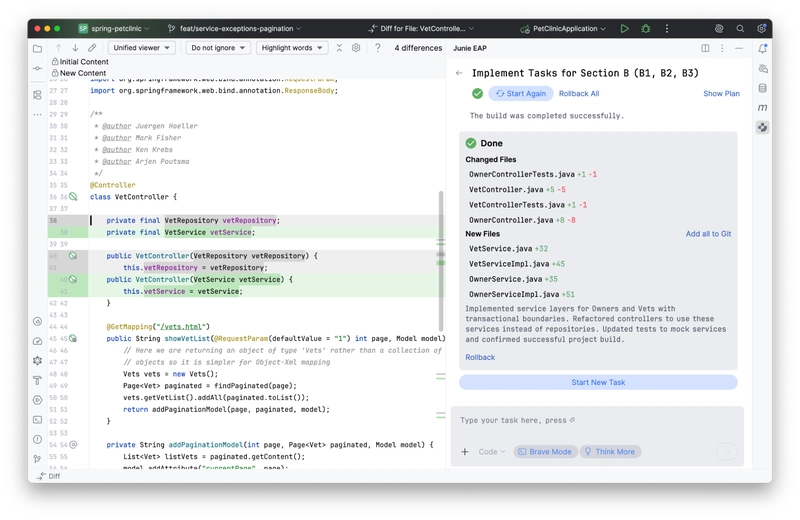Viewport: 800px width, 520px height.
Task: Open the Unified viewer dropdown
Action: tap(141, 47)
